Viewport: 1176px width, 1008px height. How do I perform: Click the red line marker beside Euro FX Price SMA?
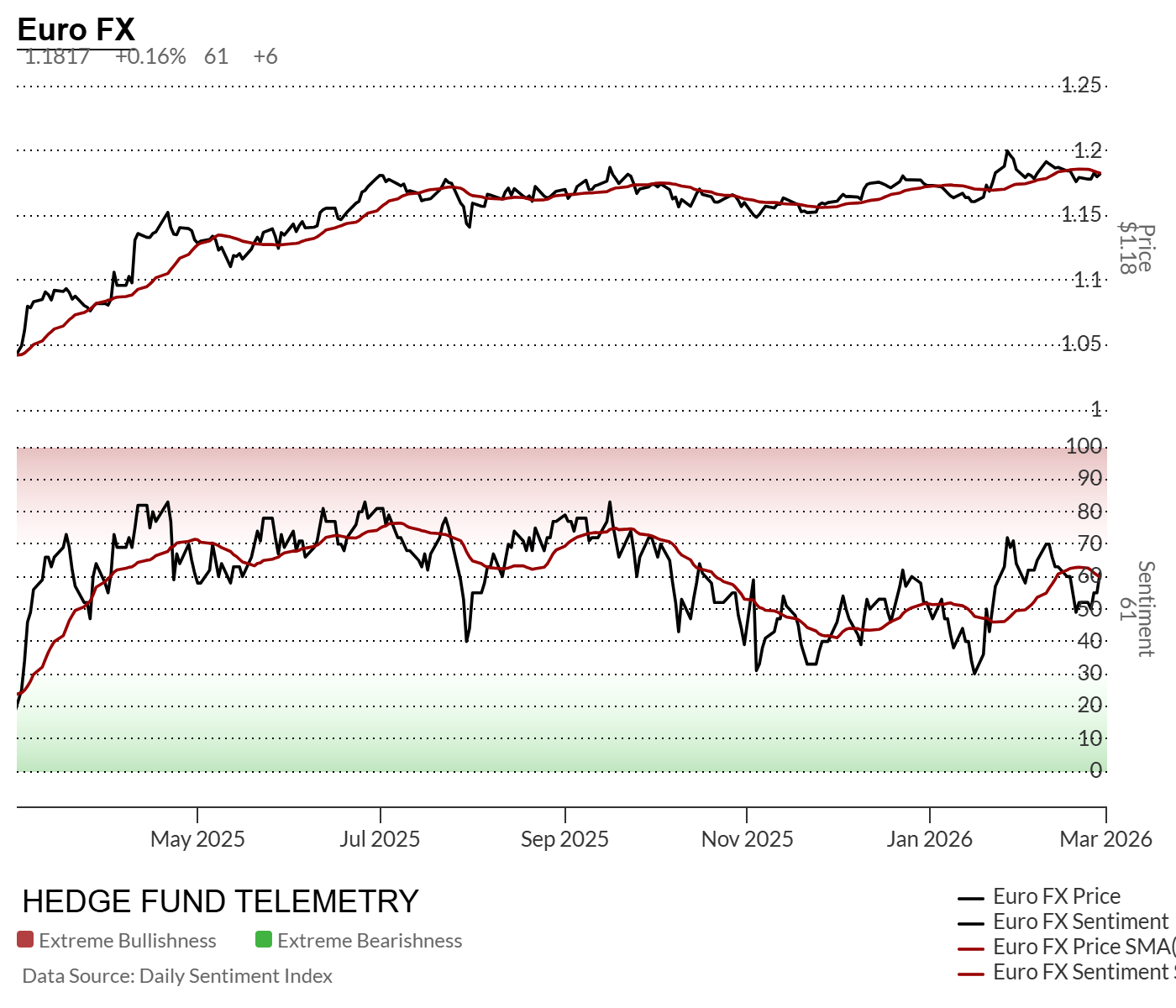click(x=971, y=948)
